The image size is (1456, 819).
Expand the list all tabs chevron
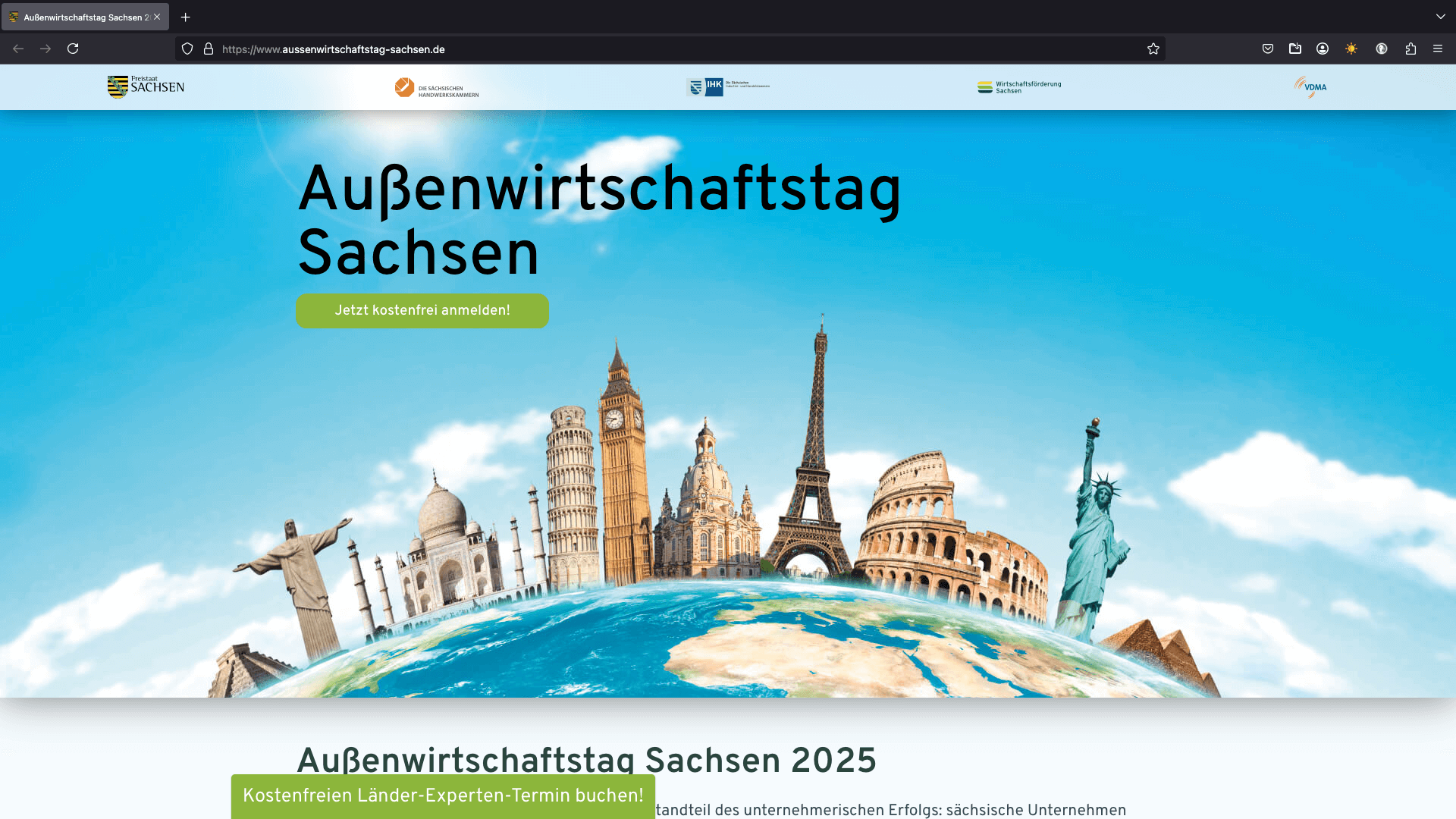(1440, 17)
